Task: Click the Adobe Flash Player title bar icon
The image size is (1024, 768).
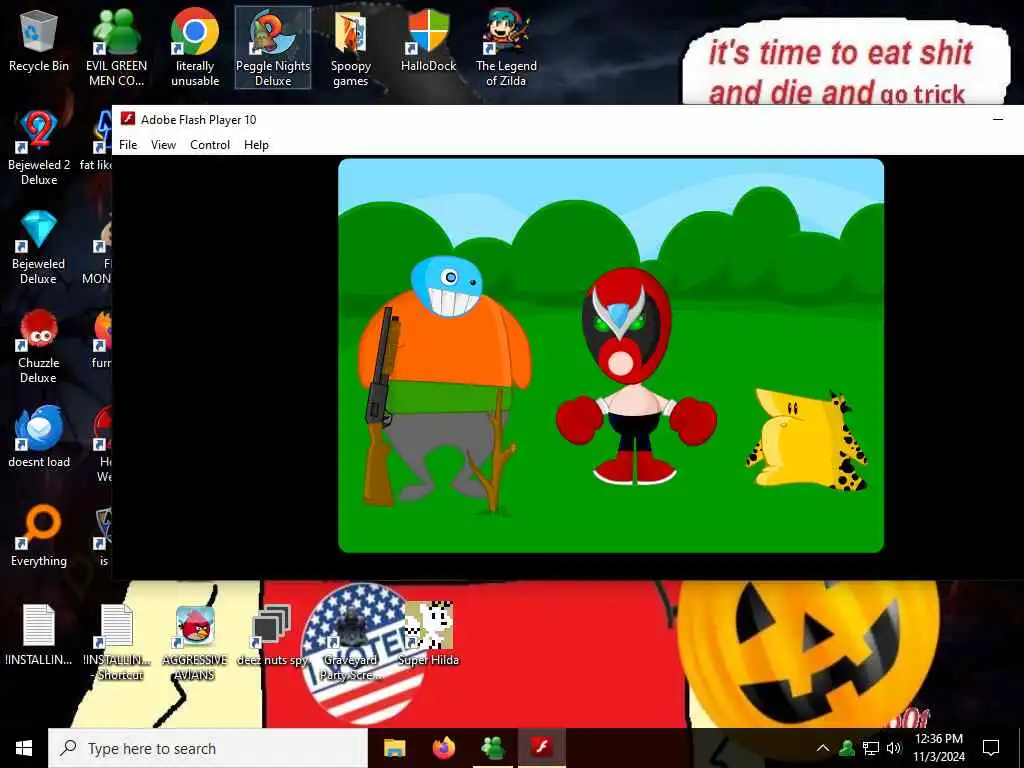Action: pyautogui.click(x=127, y=120)
